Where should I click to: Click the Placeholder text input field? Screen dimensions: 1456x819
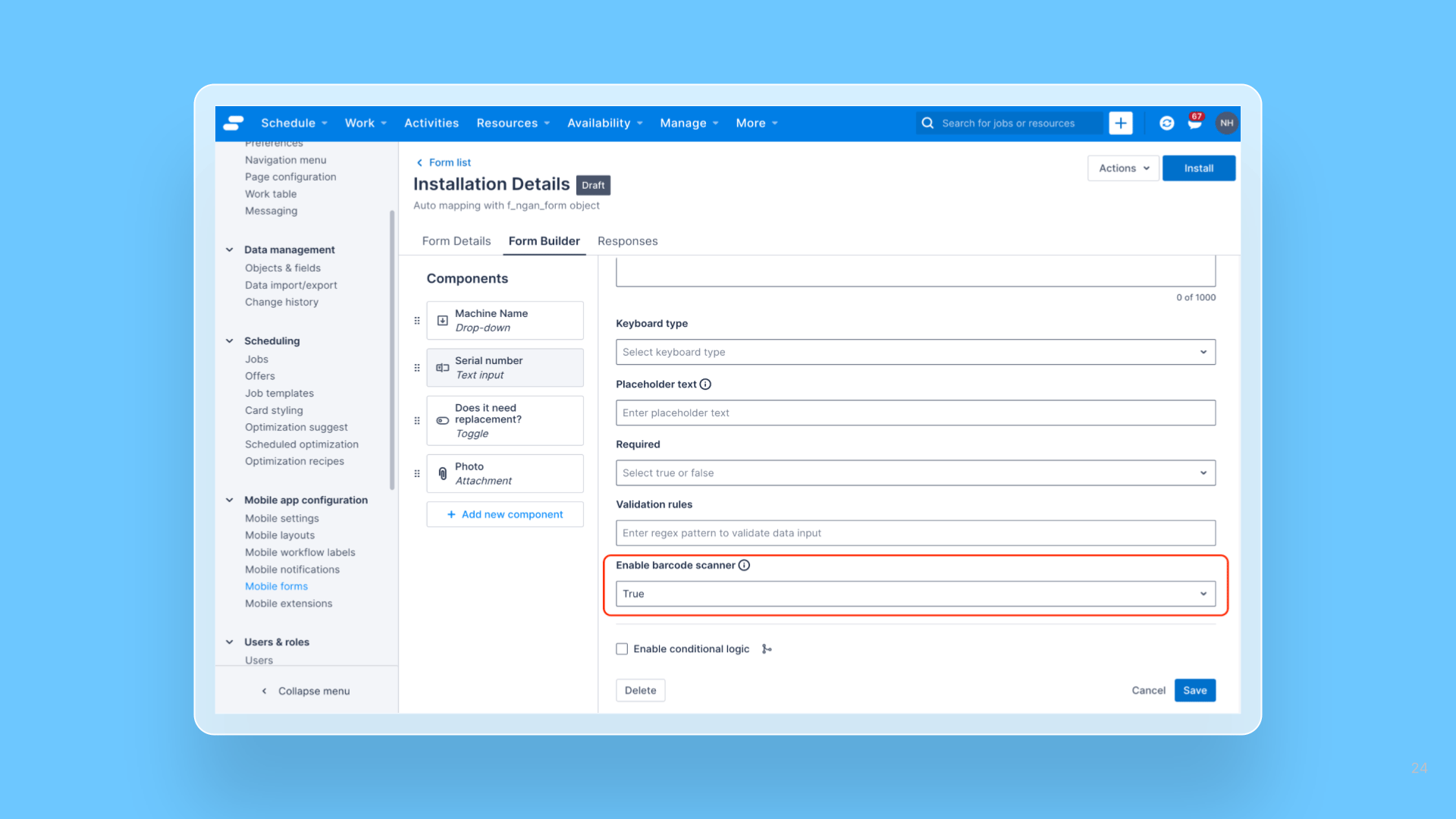click(x=915, y=413)
